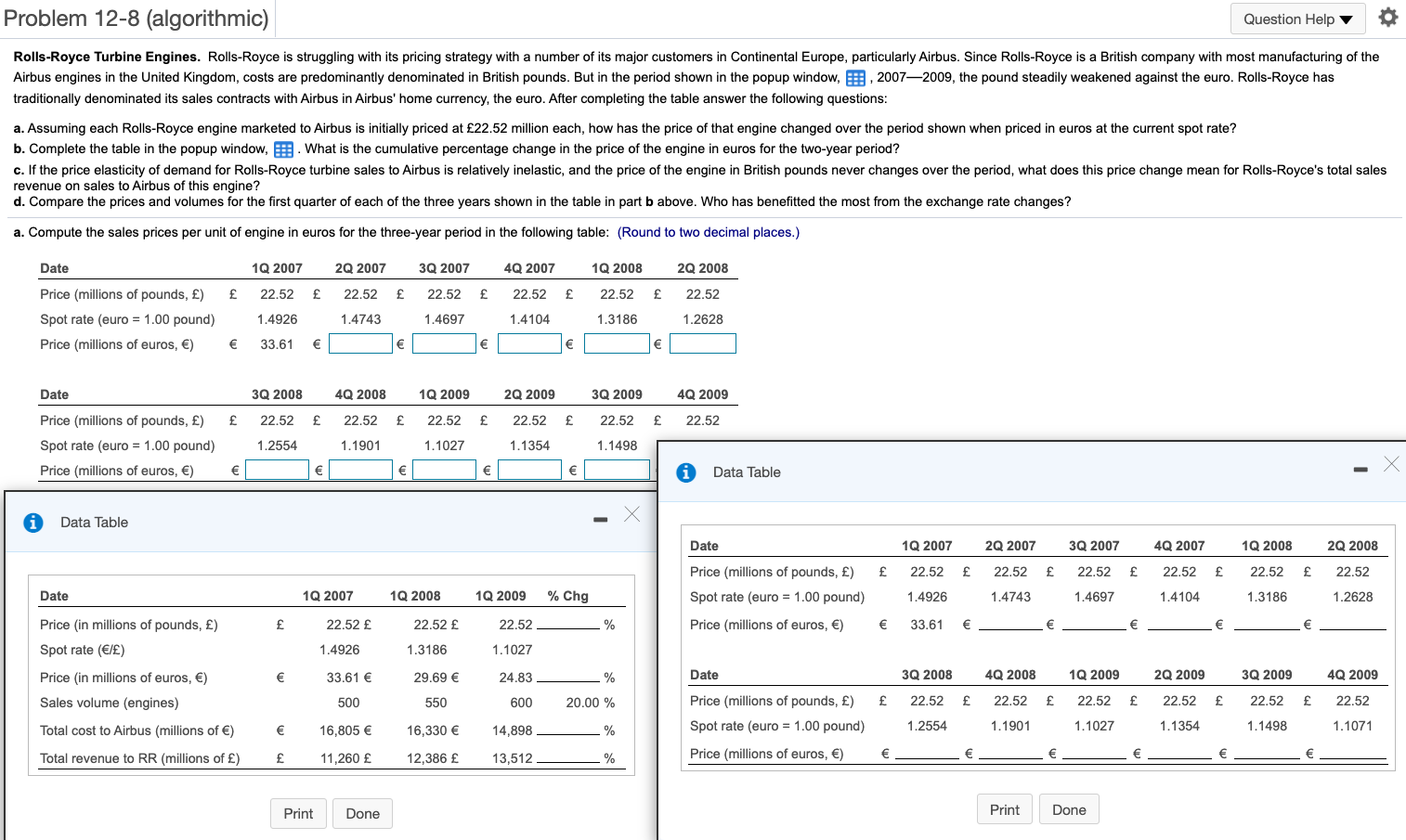Focus the euro price field for 3Q 2009
The height and width of the screenshot is (840, 1406).
pos(617,470)
